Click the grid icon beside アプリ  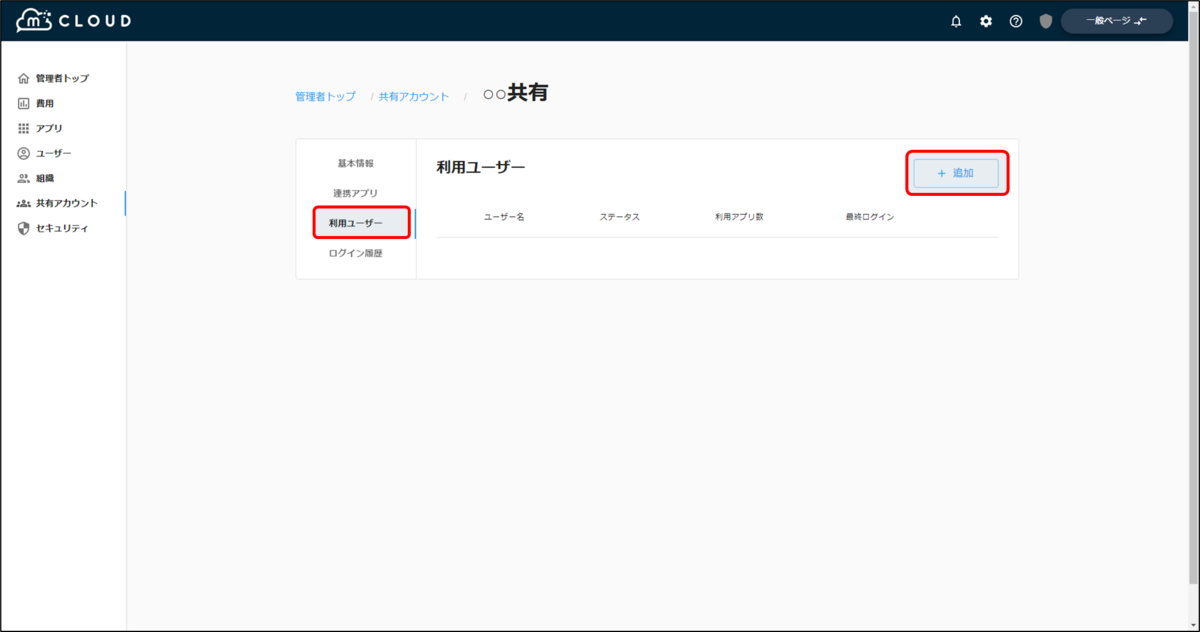(24, 128)
